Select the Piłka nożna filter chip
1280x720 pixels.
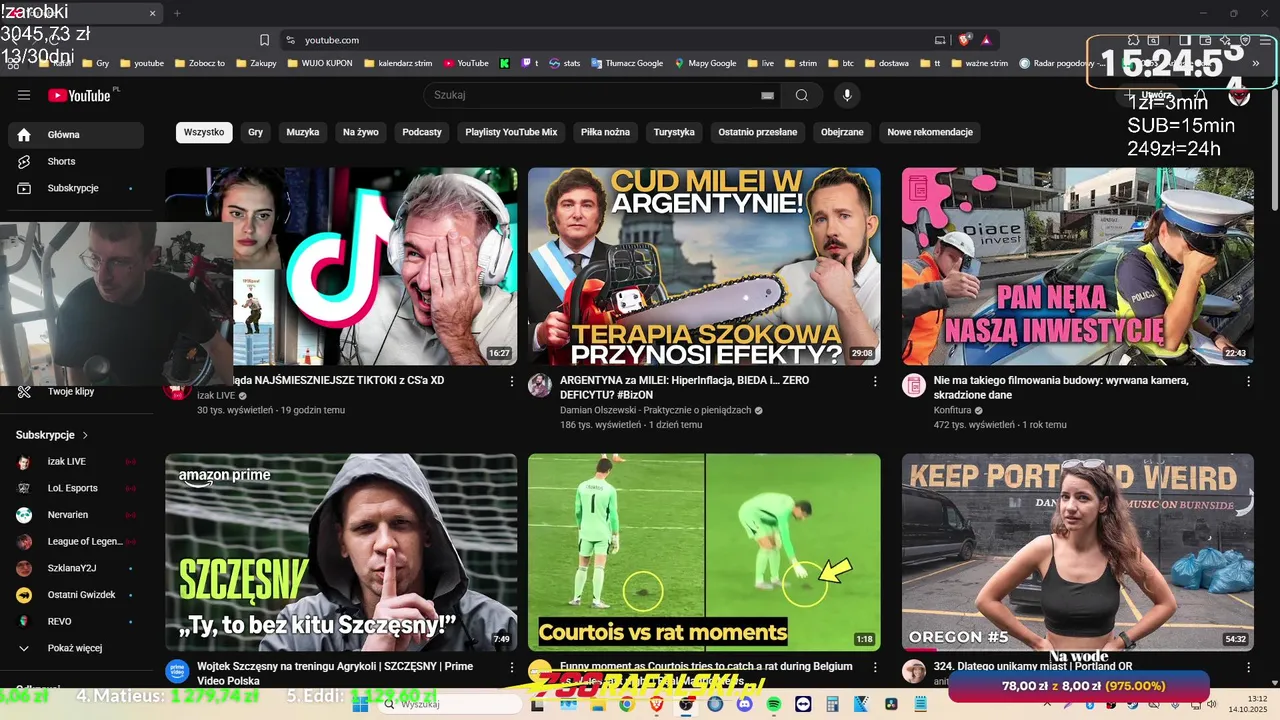606,132
